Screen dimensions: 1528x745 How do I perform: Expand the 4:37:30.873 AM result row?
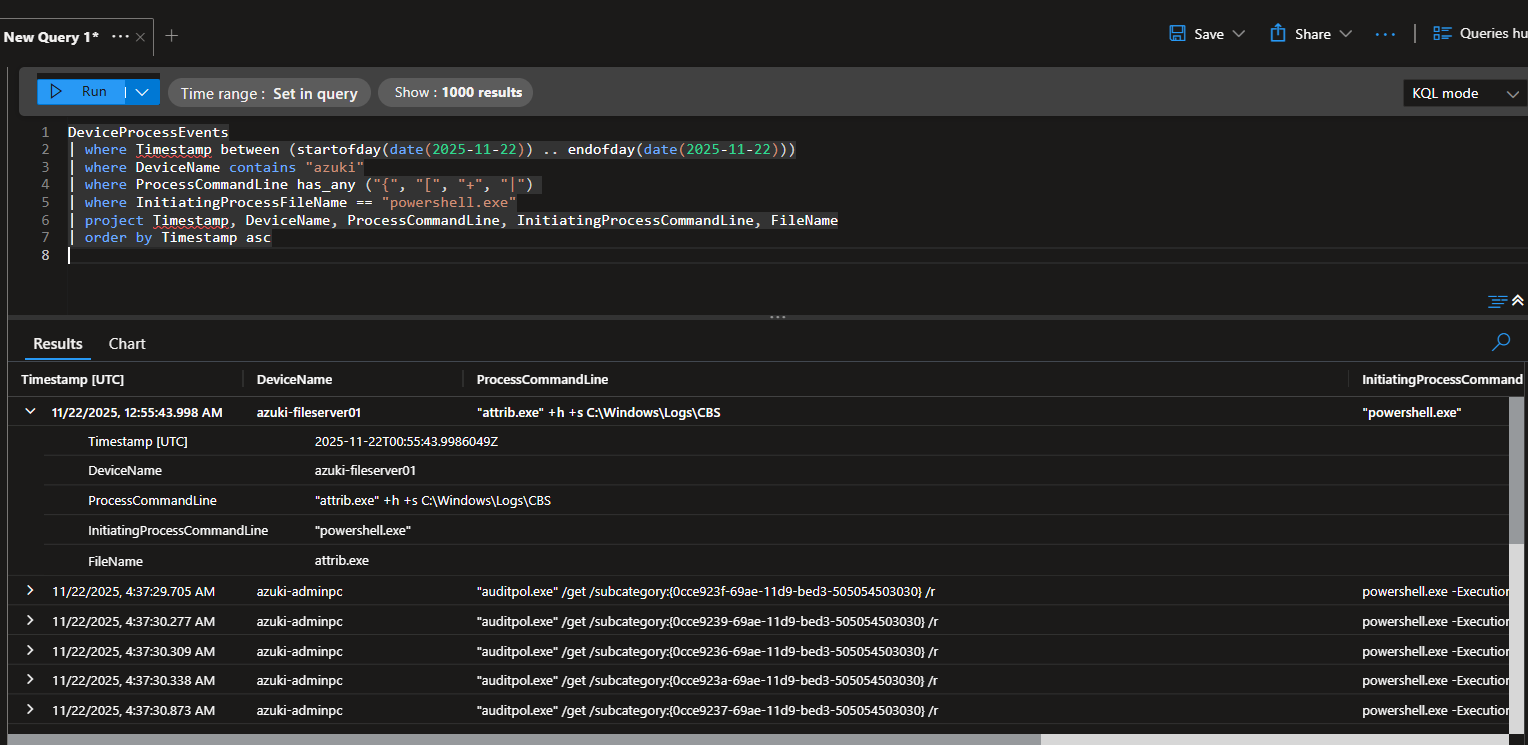tap(30, 709)
